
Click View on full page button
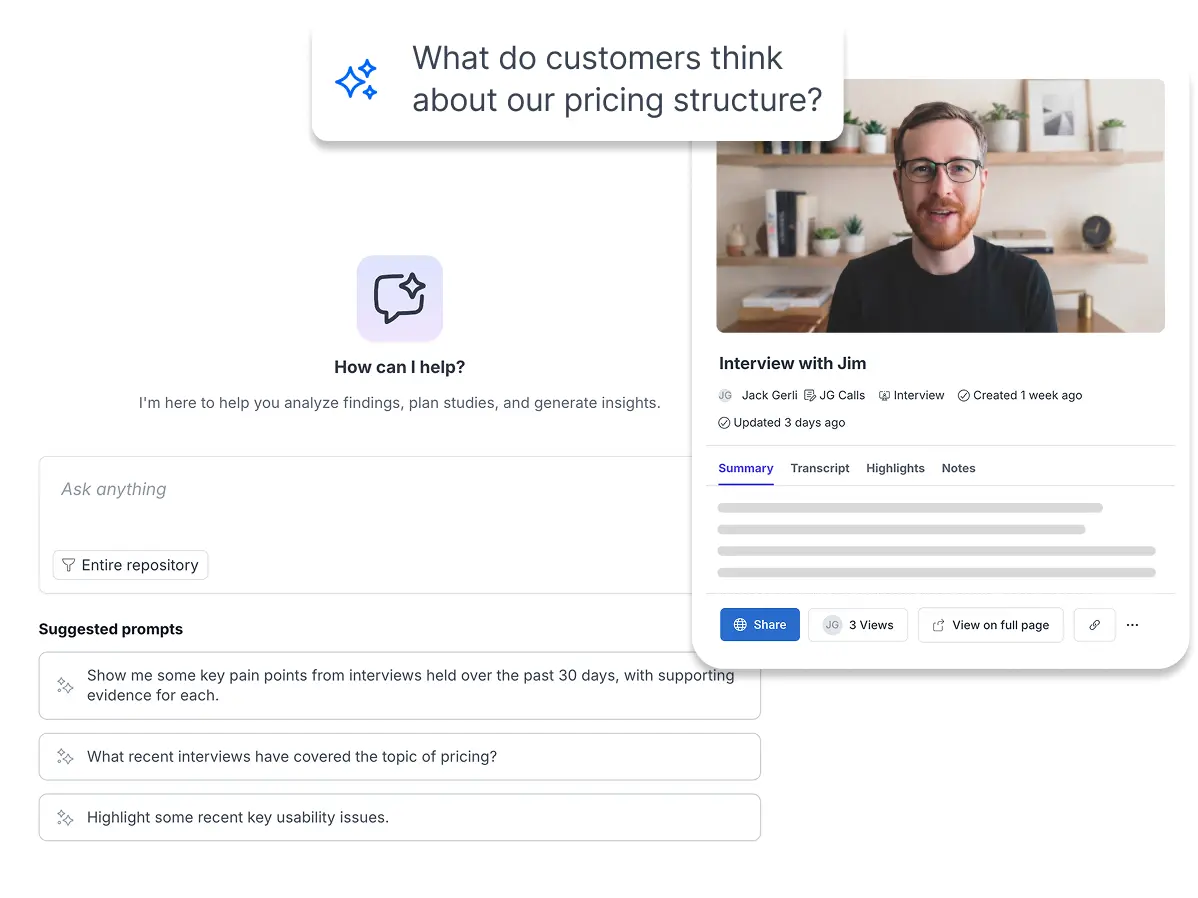(x=991, y=624)
